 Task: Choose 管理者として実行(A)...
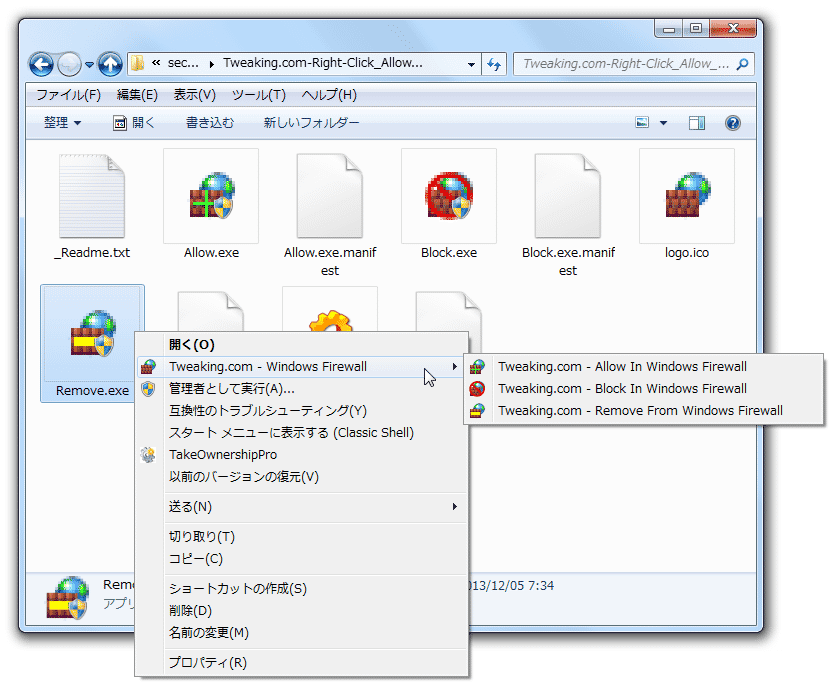click(x=301, y=389)
